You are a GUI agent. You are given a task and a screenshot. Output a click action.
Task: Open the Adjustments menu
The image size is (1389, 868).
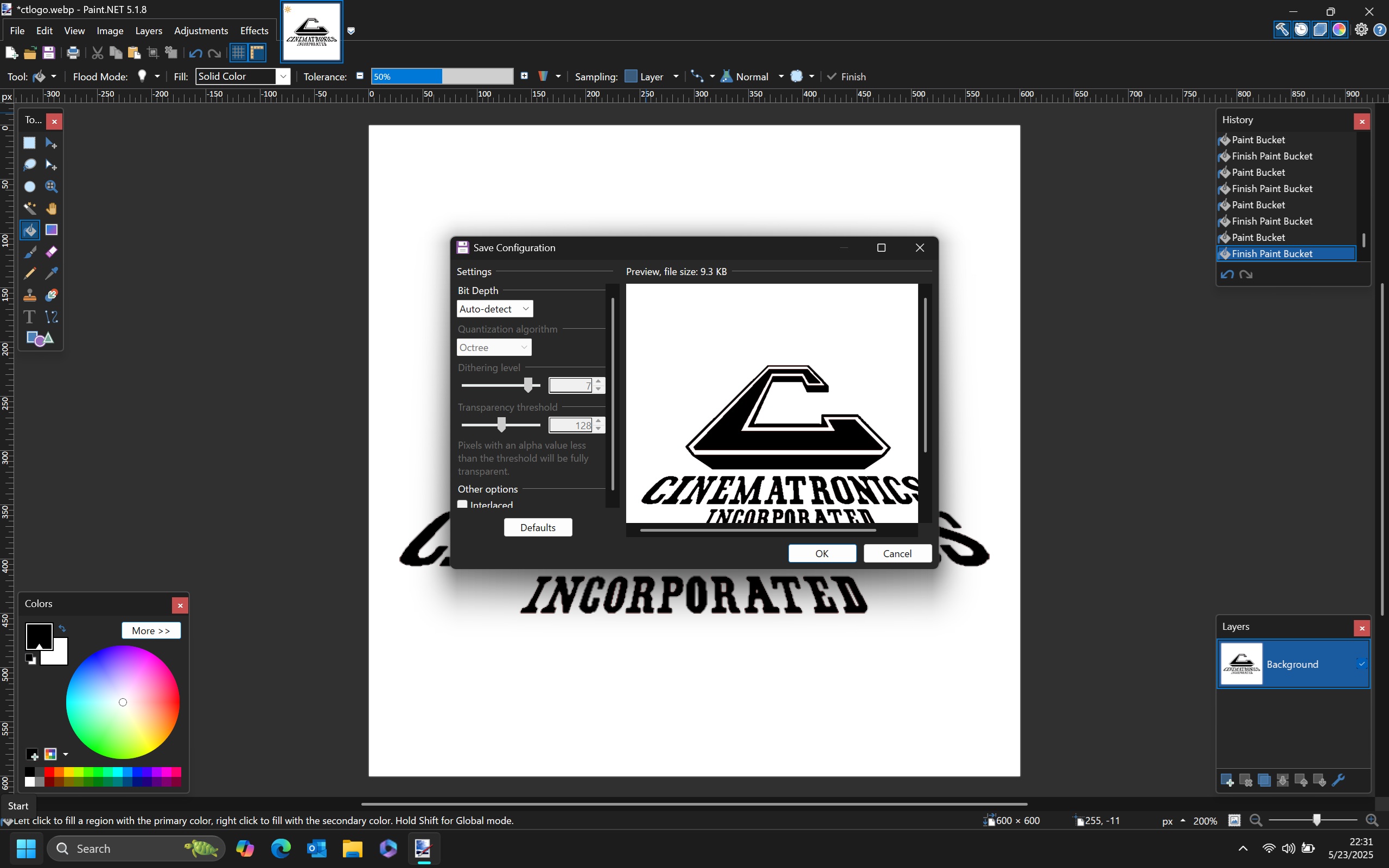click(x=200, y=30)
